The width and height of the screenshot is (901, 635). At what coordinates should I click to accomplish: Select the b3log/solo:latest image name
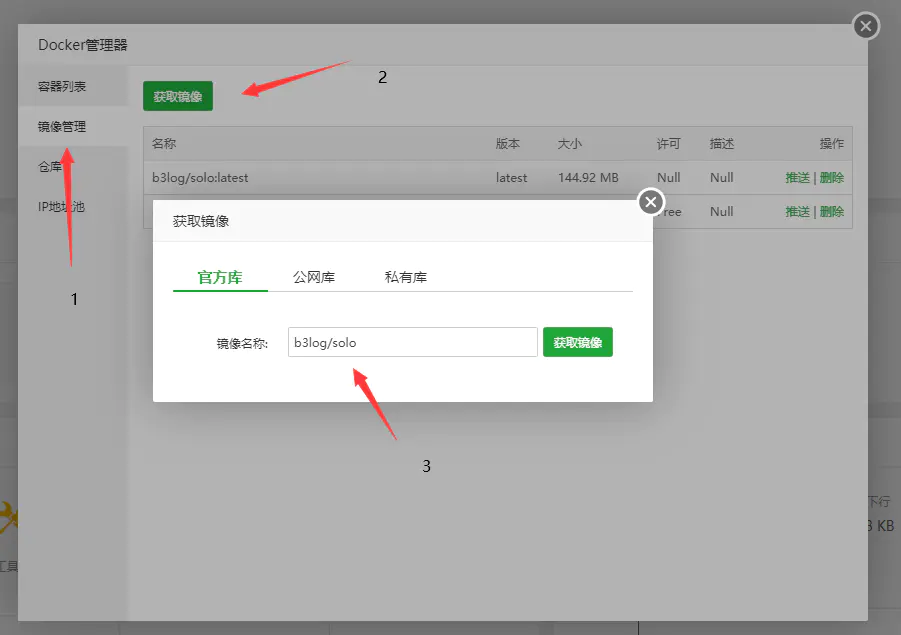[200, 178]
